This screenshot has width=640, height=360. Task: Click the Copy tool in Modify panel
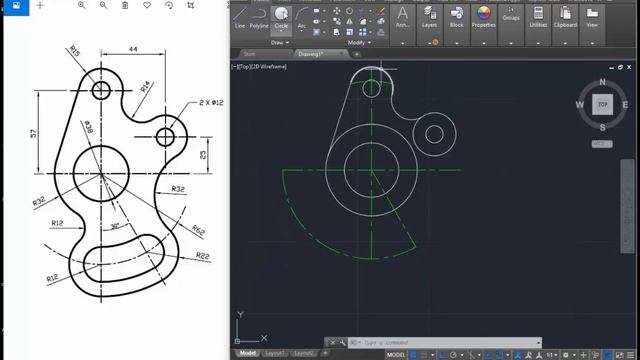pyautogui.click(x=337, y=22)
